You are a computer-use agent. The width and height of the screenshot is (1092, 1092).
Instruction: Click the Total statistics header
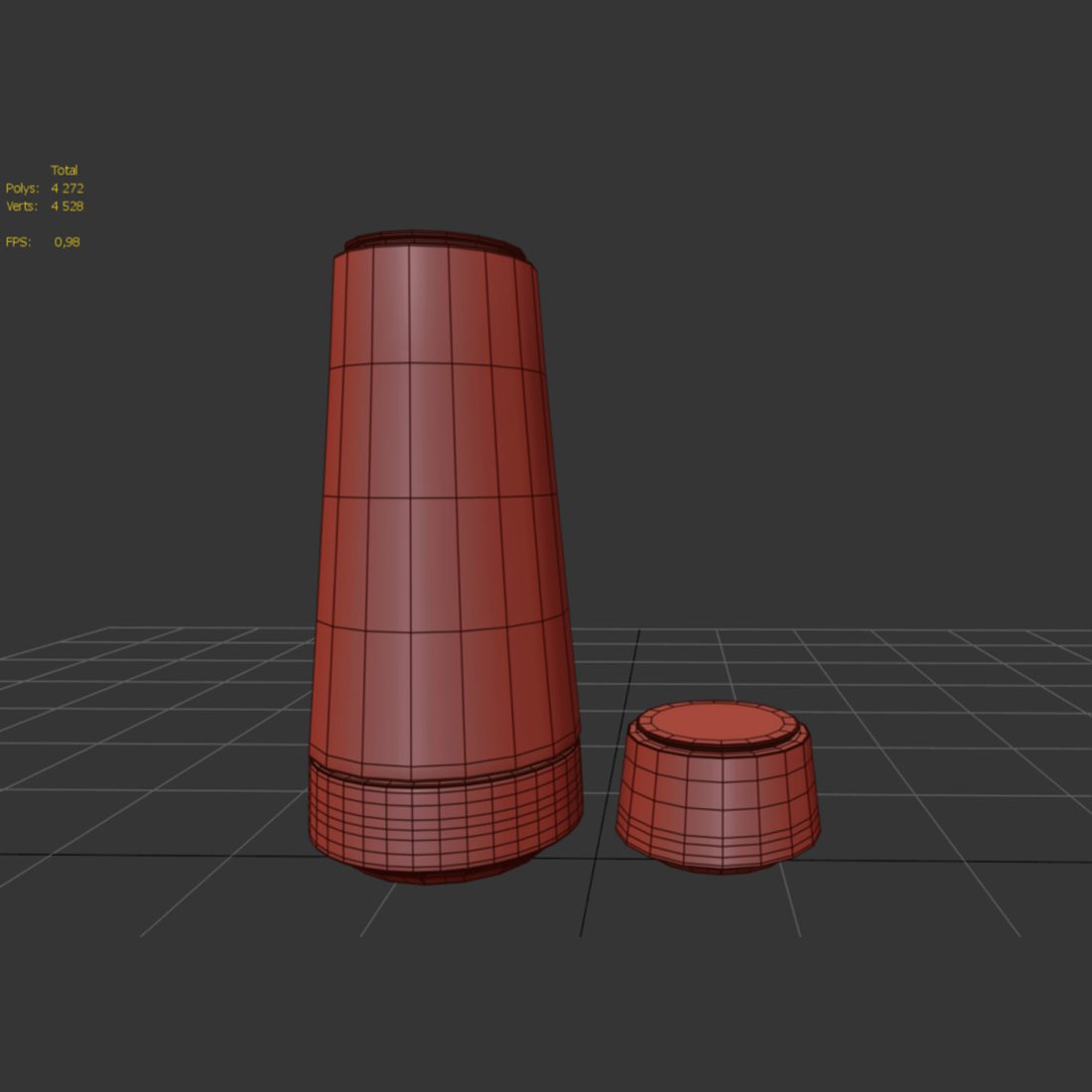65,170
